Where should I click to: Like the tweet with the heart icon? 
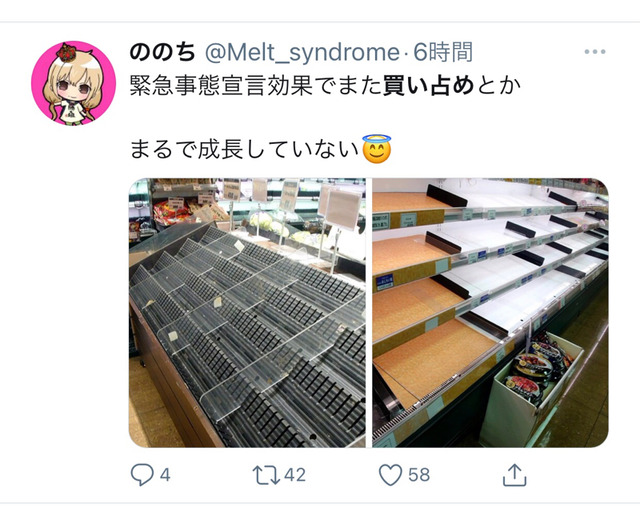click(391, 475)
